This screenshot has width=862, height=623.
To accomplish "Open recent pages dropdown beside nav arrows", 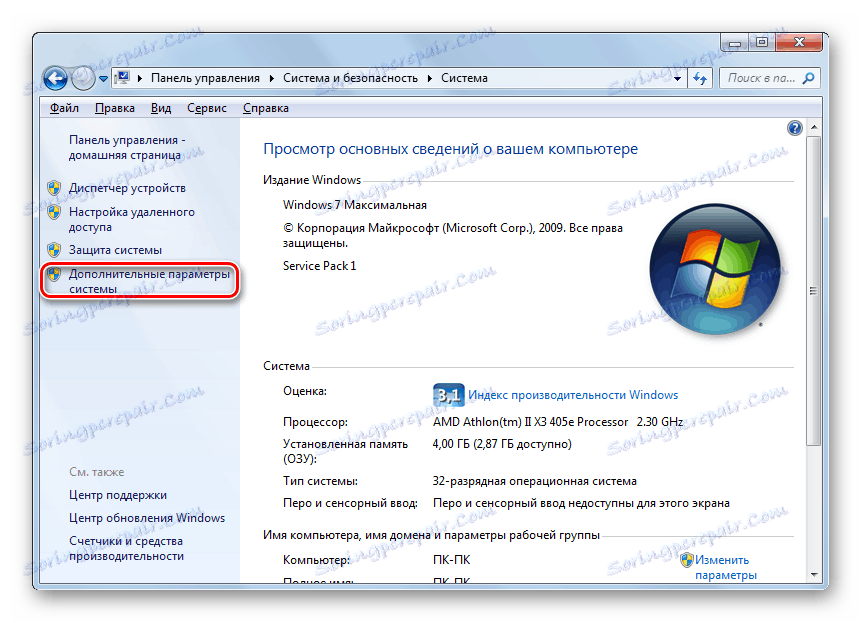I will (x=103, y=79).
